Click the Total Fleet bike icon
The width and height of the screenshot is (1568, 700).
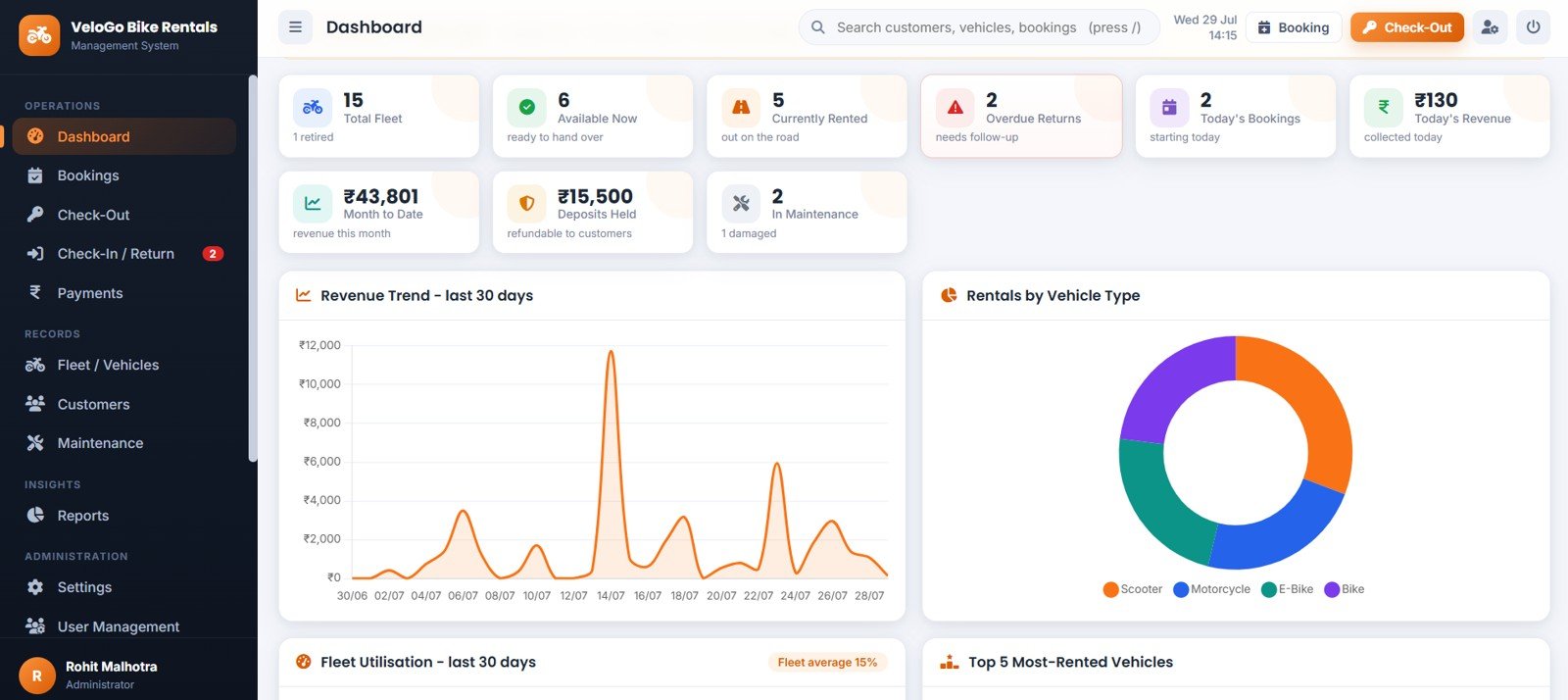click(313, 107)
